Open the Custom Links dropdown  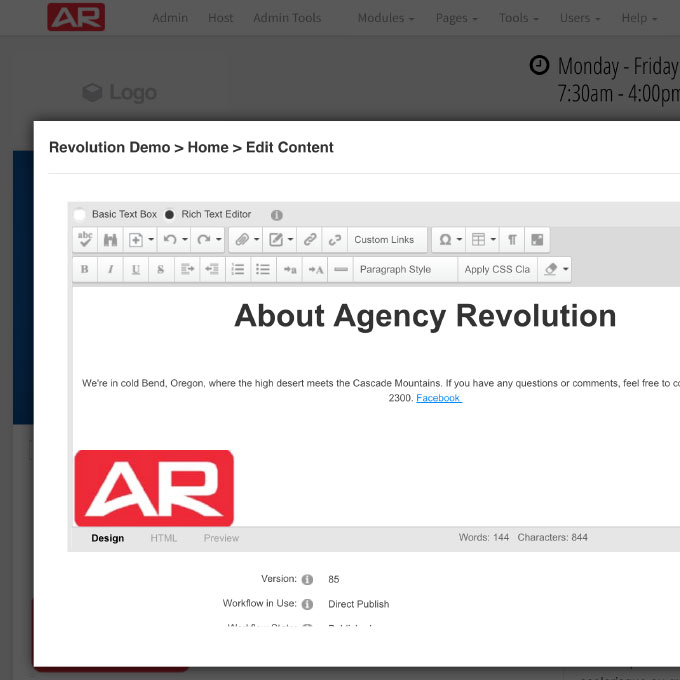pyautogui.click(x=387, y=239)
